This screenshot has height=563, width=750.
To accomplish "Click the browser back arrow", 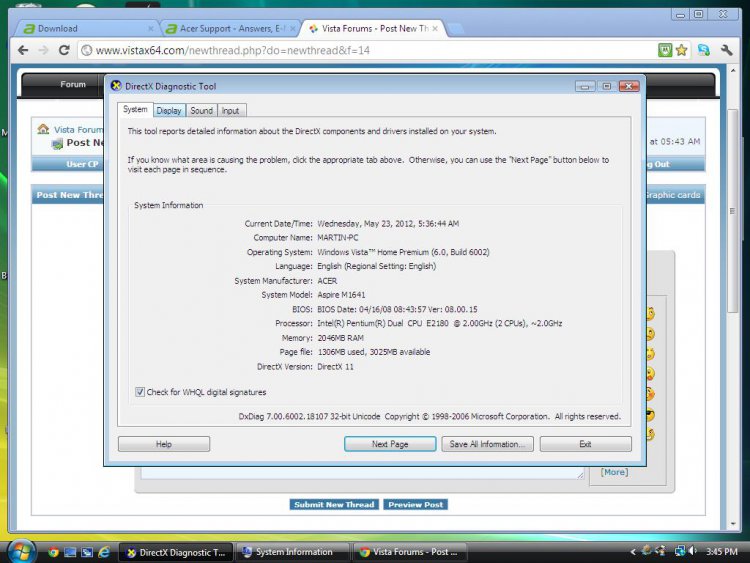I will 23,50.
